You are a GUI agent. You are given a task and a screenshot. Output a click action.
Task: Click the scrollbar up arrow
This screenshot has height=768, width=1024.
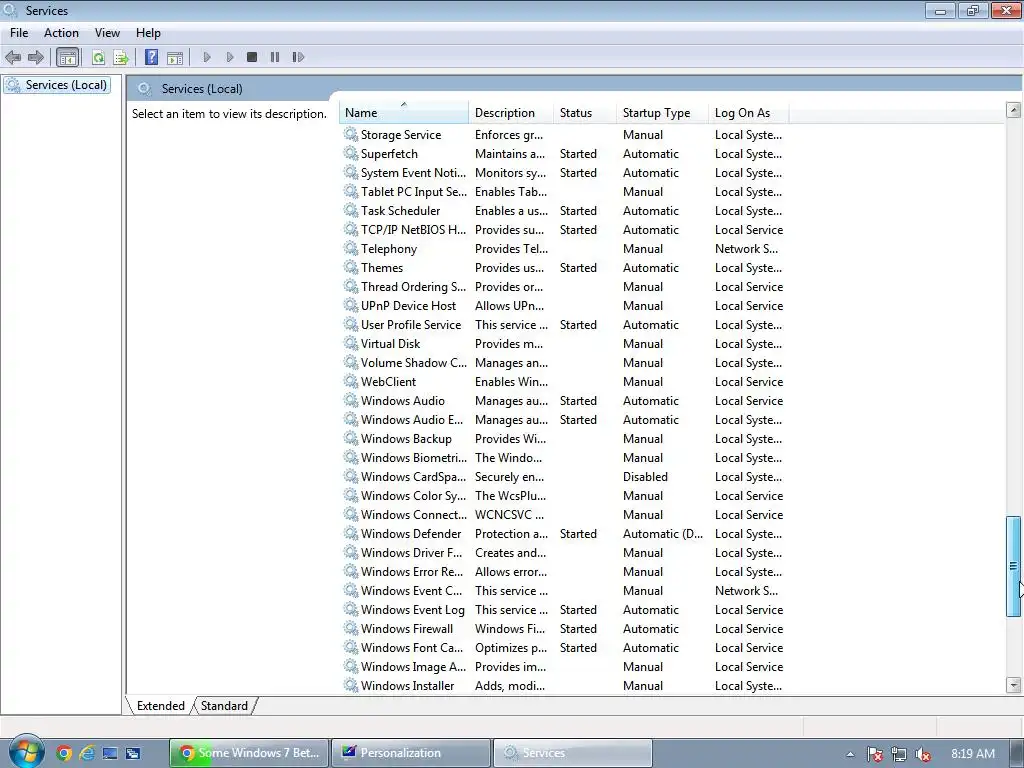click(1014, 110)
